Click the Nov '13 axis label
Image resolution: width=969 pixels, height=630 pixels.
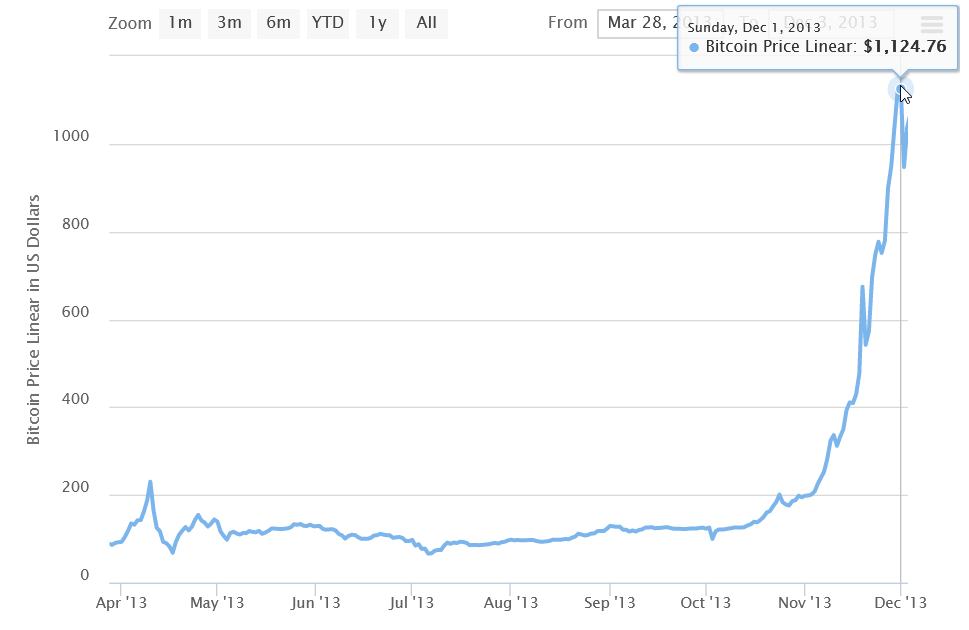805,603
